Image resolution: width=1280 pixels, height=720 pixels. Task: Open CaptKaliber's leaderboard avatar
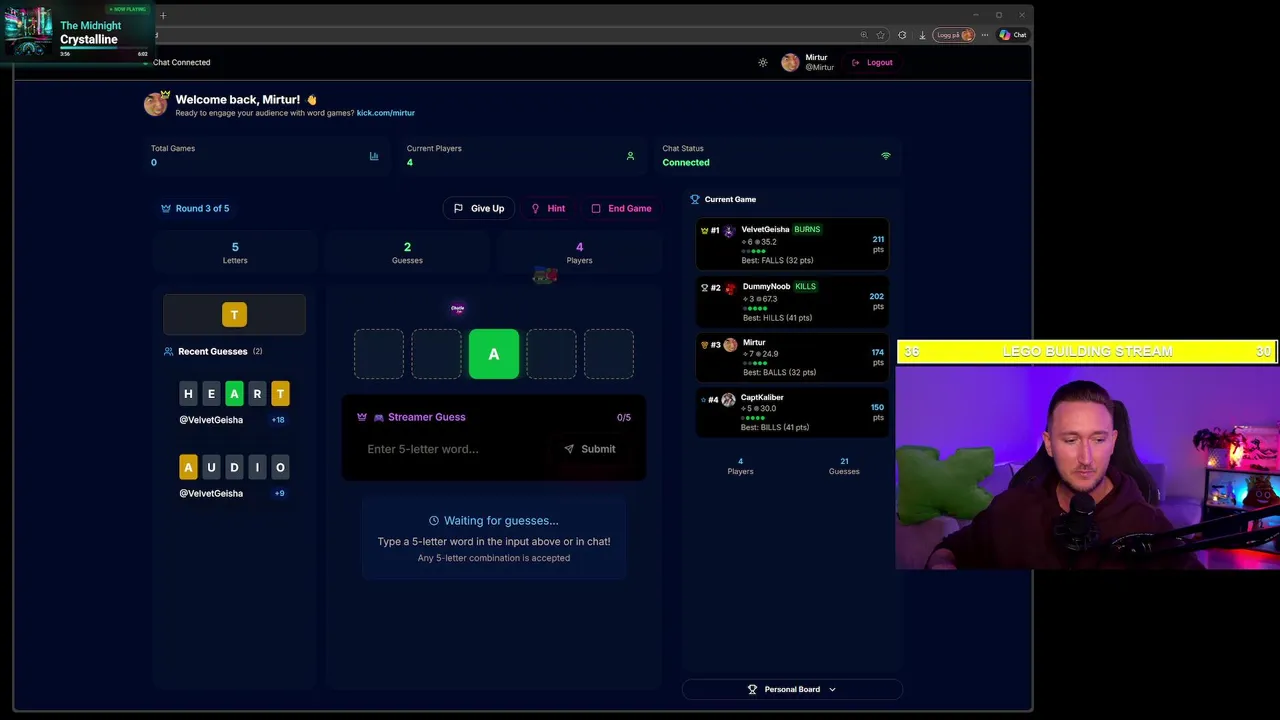[x=728, y=399]
